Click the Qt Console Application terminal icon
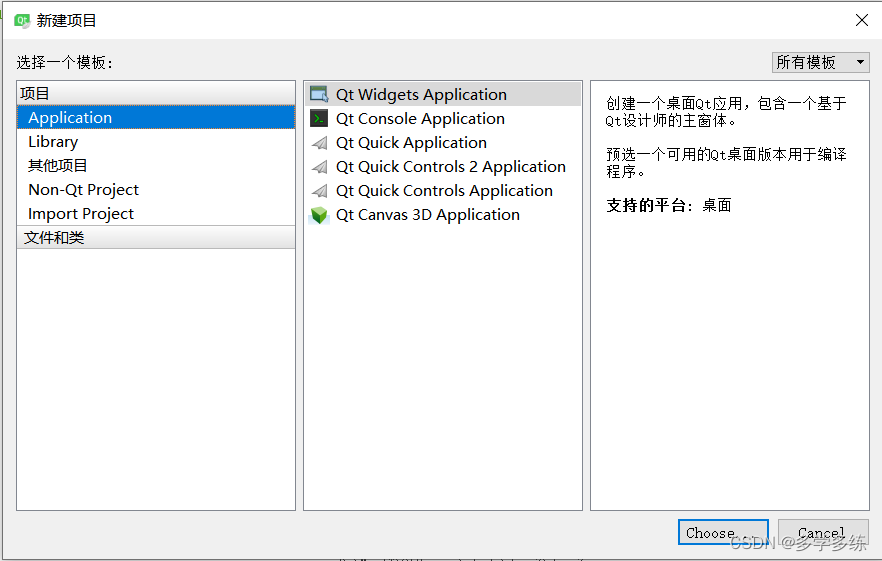Viewport: 882px width, 561px height. tap(319, 118)
